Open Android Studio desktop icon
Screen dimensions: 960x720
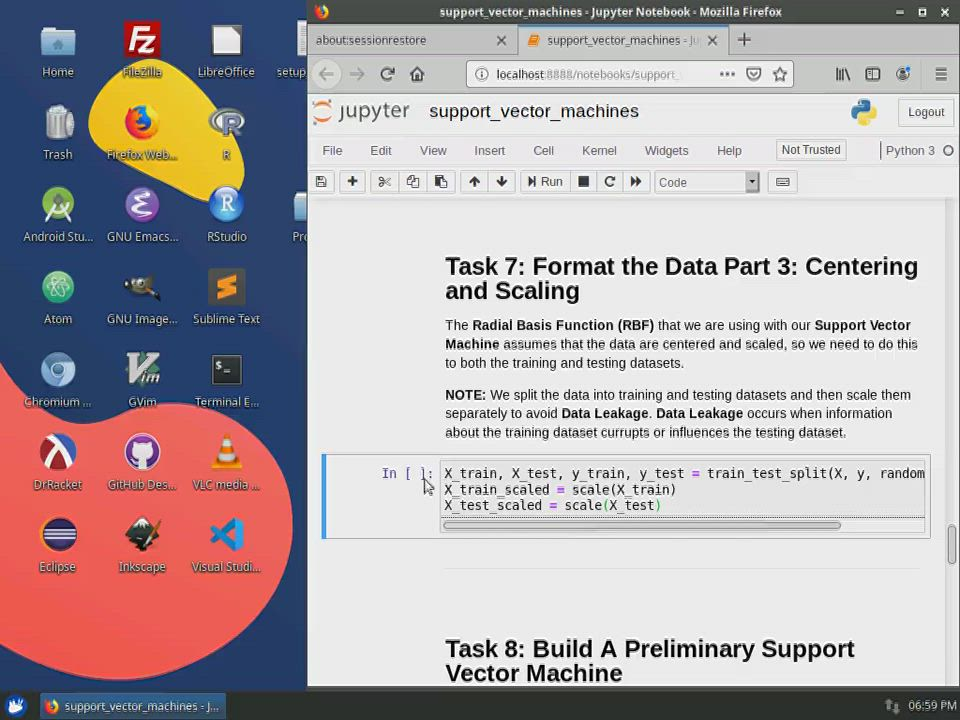point(58,215)
